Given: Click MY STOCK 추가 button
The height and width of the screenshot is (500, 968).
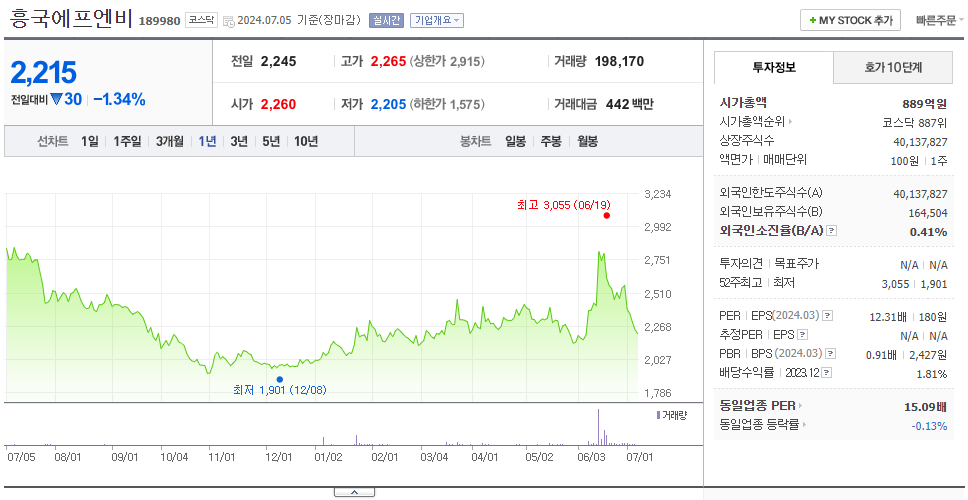Looking at the screenshot, I should point(851,20).
